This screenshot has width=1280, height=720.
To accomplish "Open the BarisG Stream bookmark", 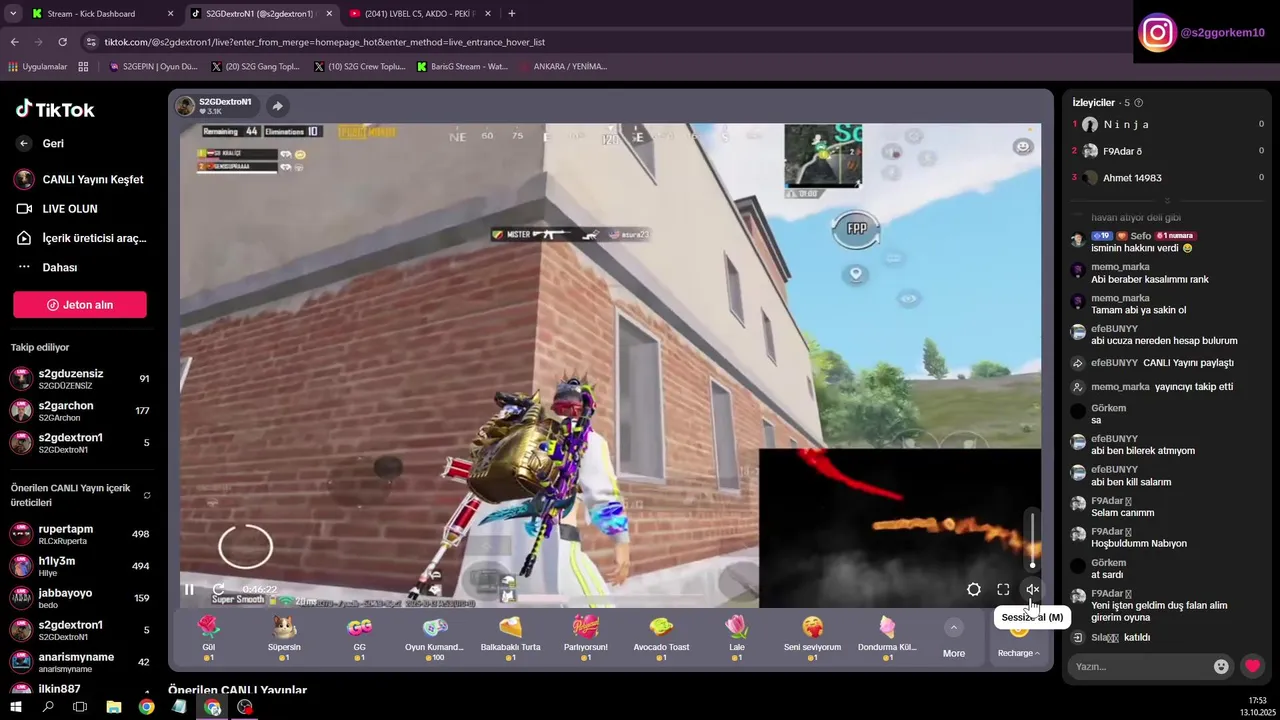I will 462,67.
